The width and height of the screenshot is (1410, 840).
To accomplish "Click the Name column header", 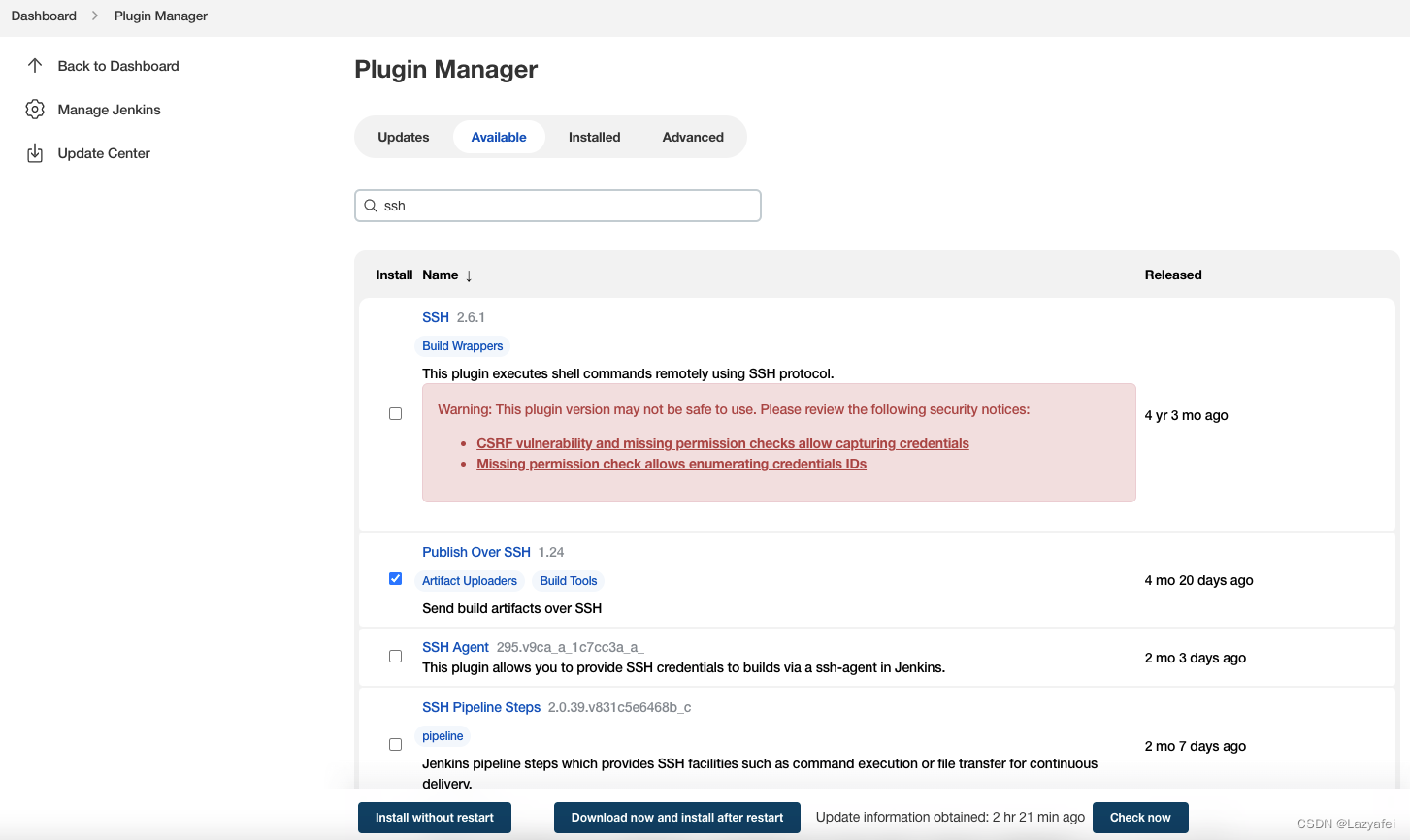I will pos(441,275).
